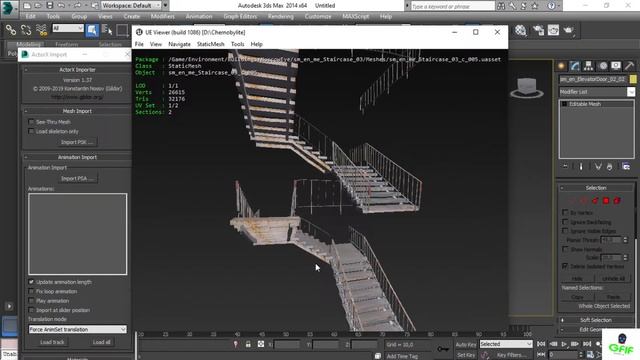Click Remove Modifier trash icon below stack

click(609, 167)
